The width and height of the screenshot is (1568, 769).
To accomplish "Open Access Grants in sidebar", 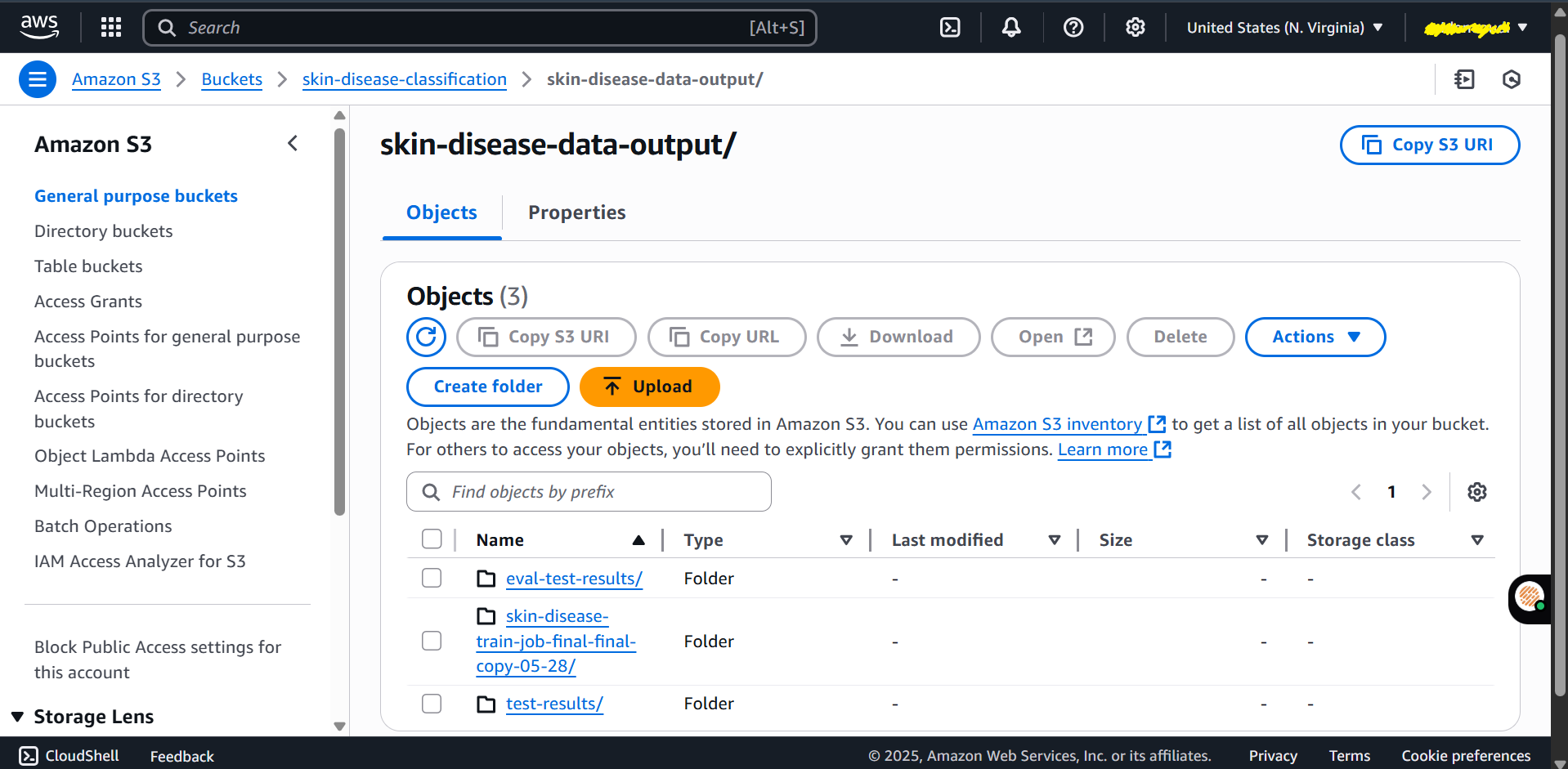I will click(88, 302).
